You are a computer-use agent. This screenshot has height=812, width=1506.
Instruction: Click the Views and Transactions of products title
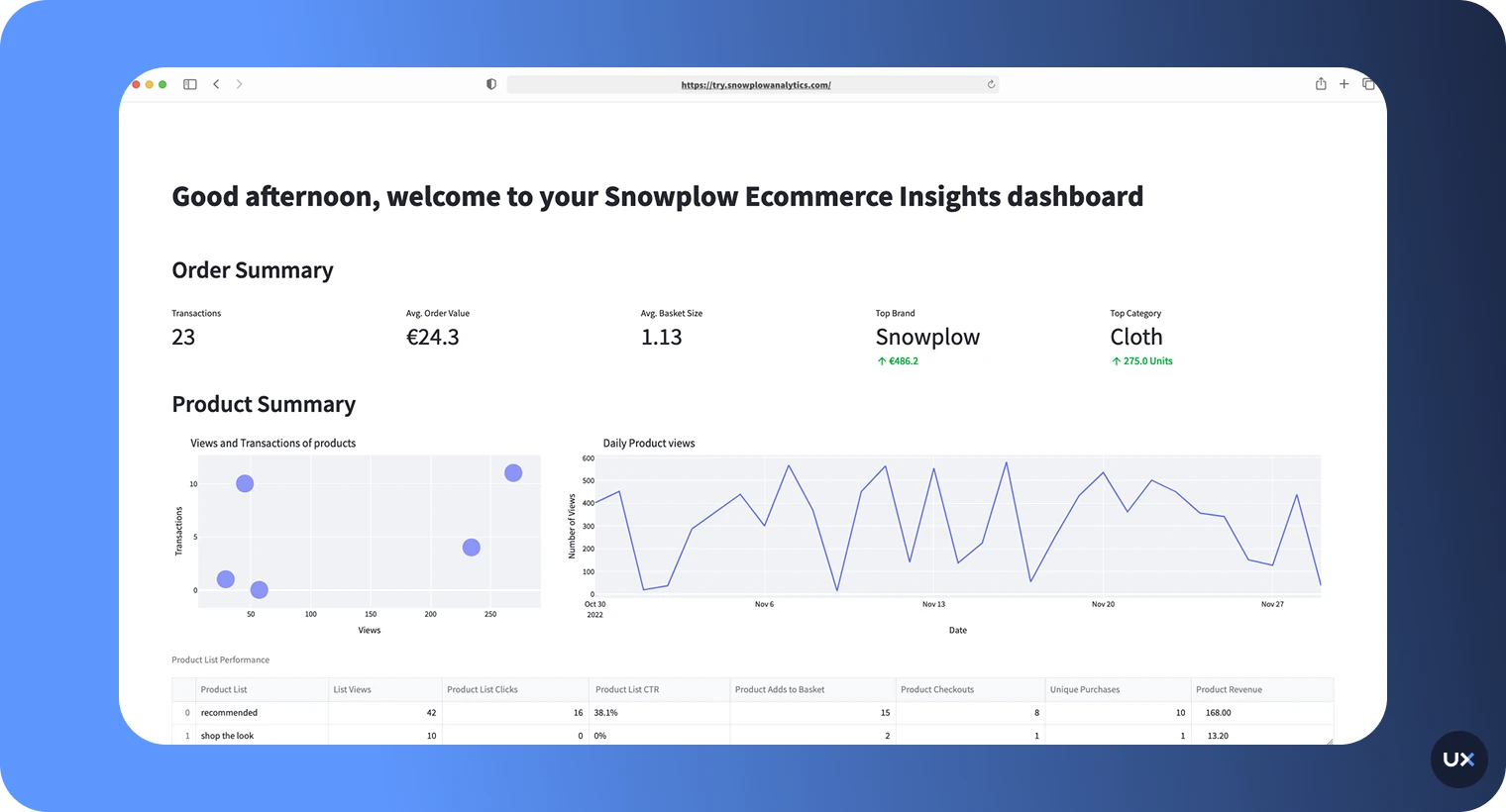pos(273,444)
